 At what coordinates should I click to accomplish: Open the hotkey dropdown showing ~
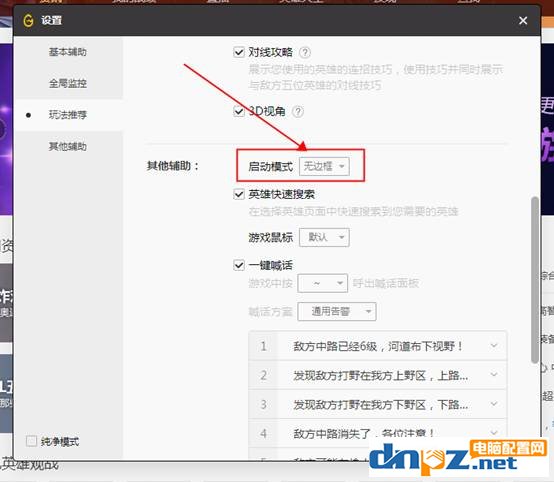pyautogui.click(x=323, y=283)
